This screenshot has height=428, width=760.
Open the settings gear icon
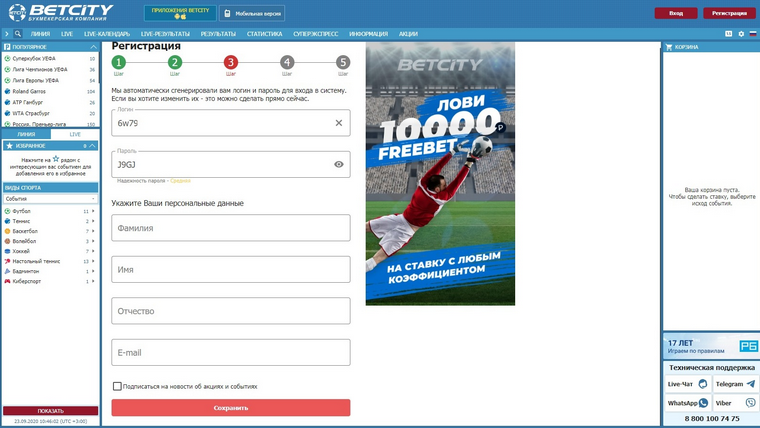(741, 34)
